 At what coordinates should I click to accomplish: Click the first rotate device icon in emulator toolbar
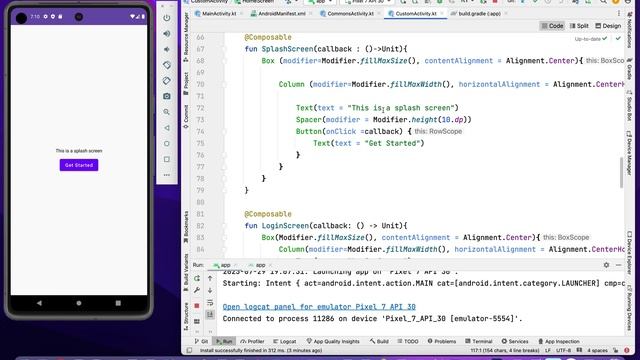[x=167, y=65]
